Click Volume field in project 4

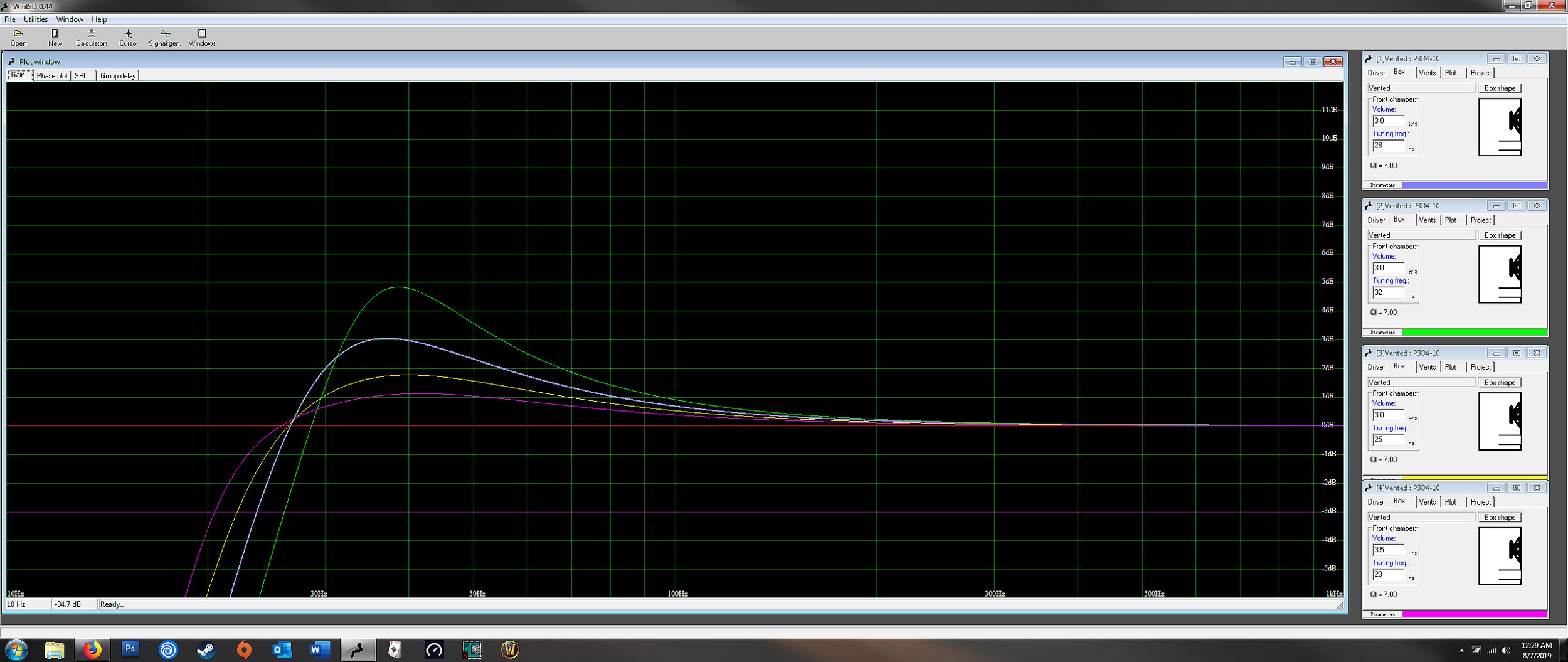[x=1388, y=550]
